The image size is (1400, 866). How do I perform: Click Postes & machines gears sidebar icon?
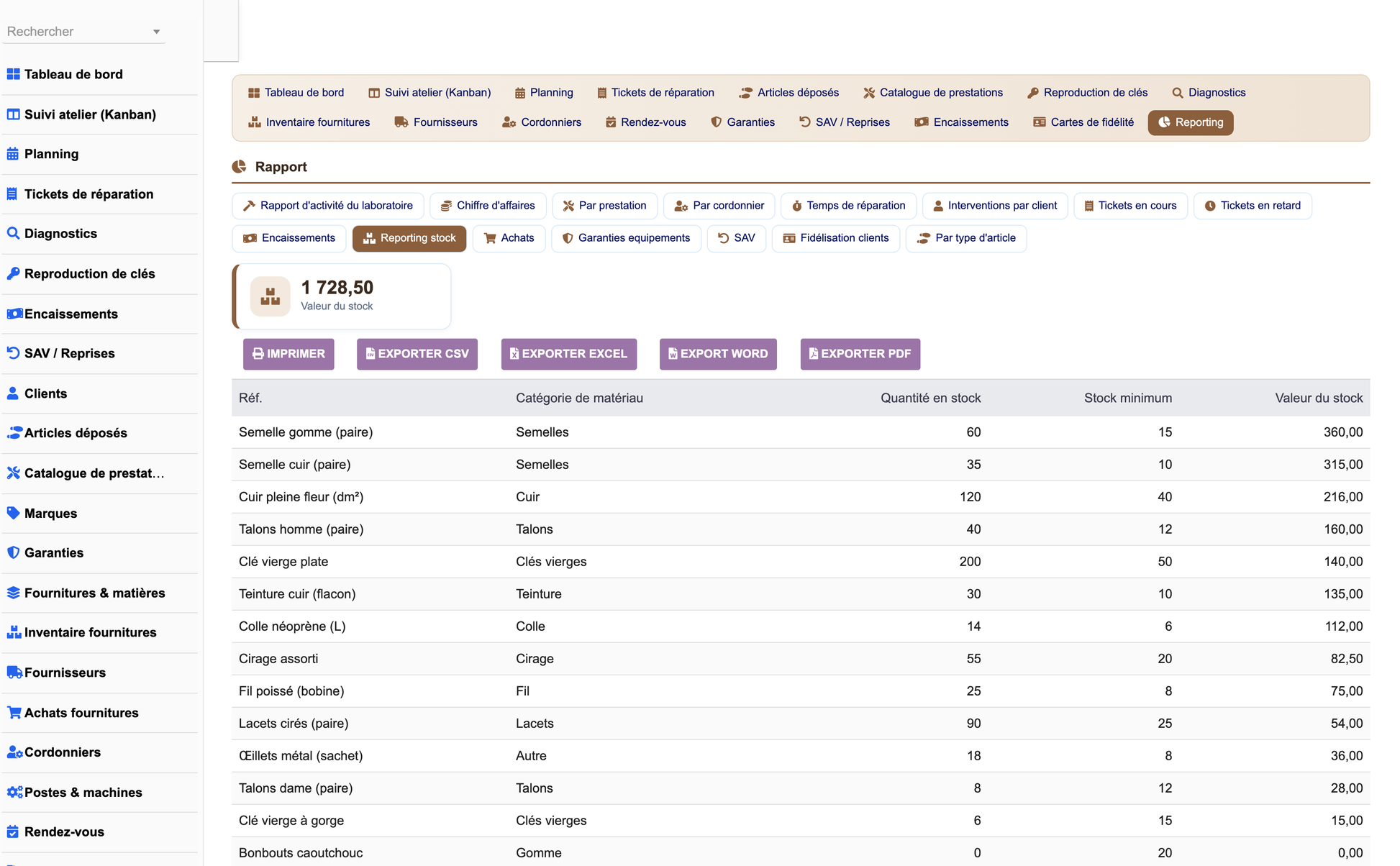pos(14,792)
